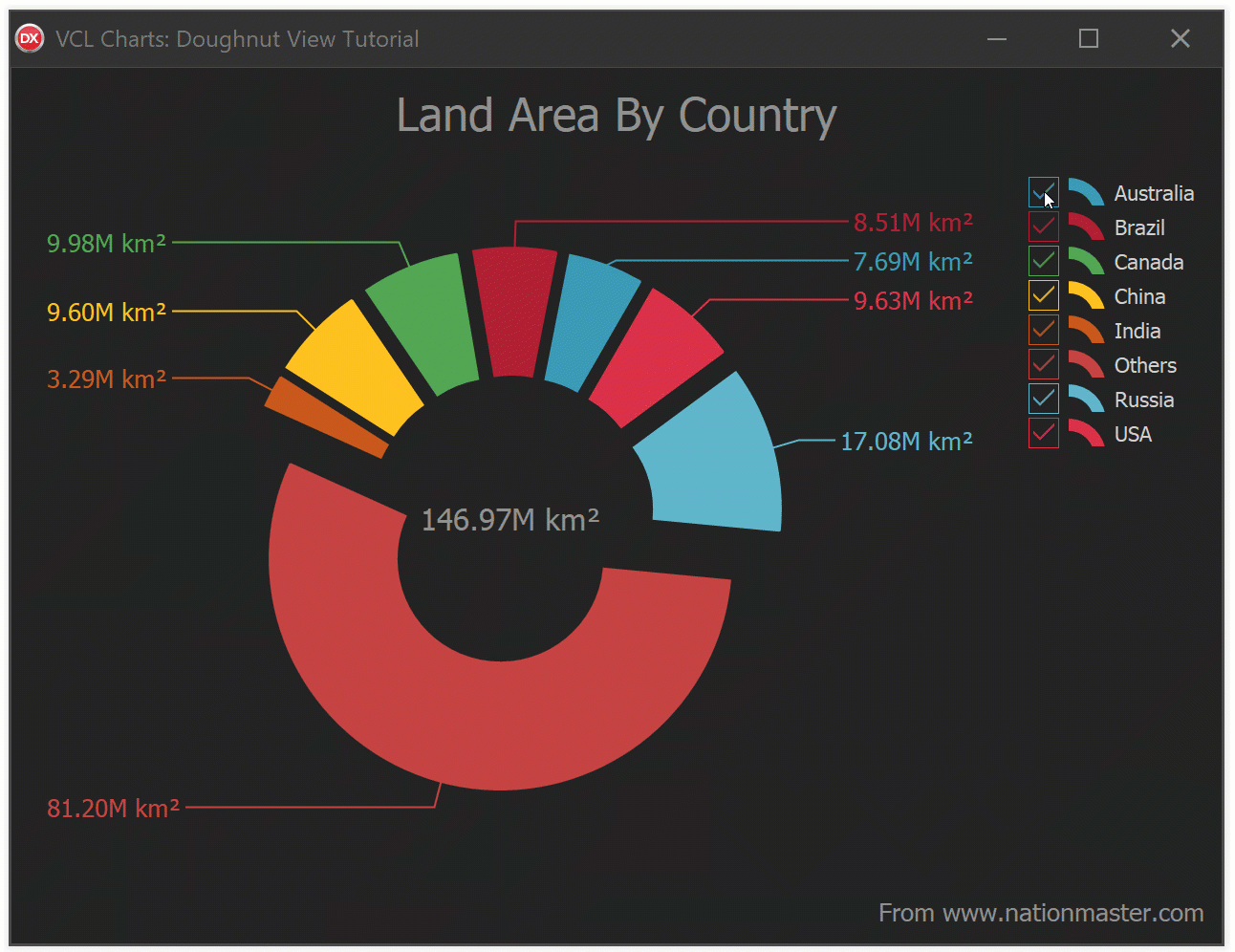Click the Others legend arc icon
Viewport: 1235px width, 952px height.
click(1085, 365)
